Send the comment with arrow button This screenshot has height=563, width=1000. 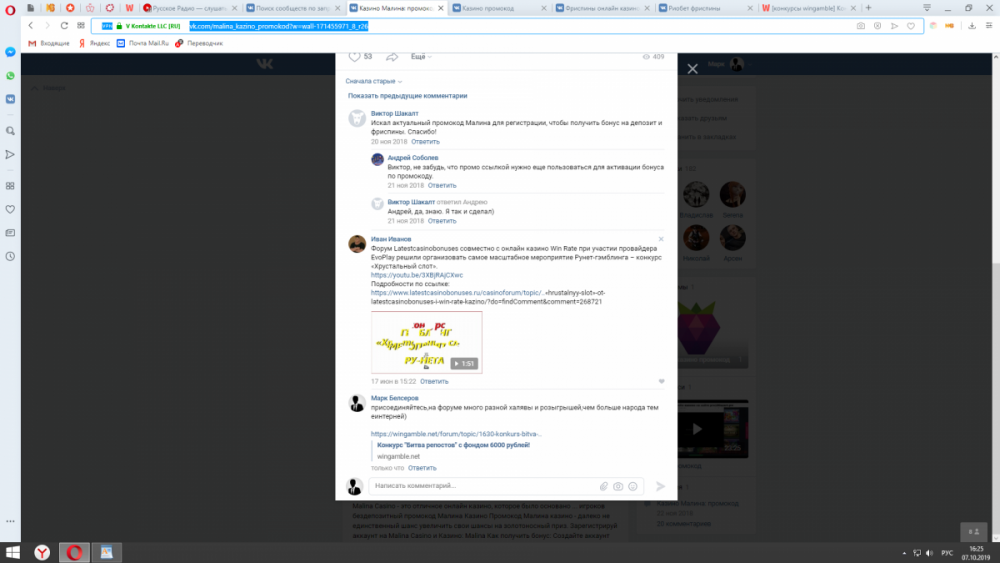tap(661, 486)
